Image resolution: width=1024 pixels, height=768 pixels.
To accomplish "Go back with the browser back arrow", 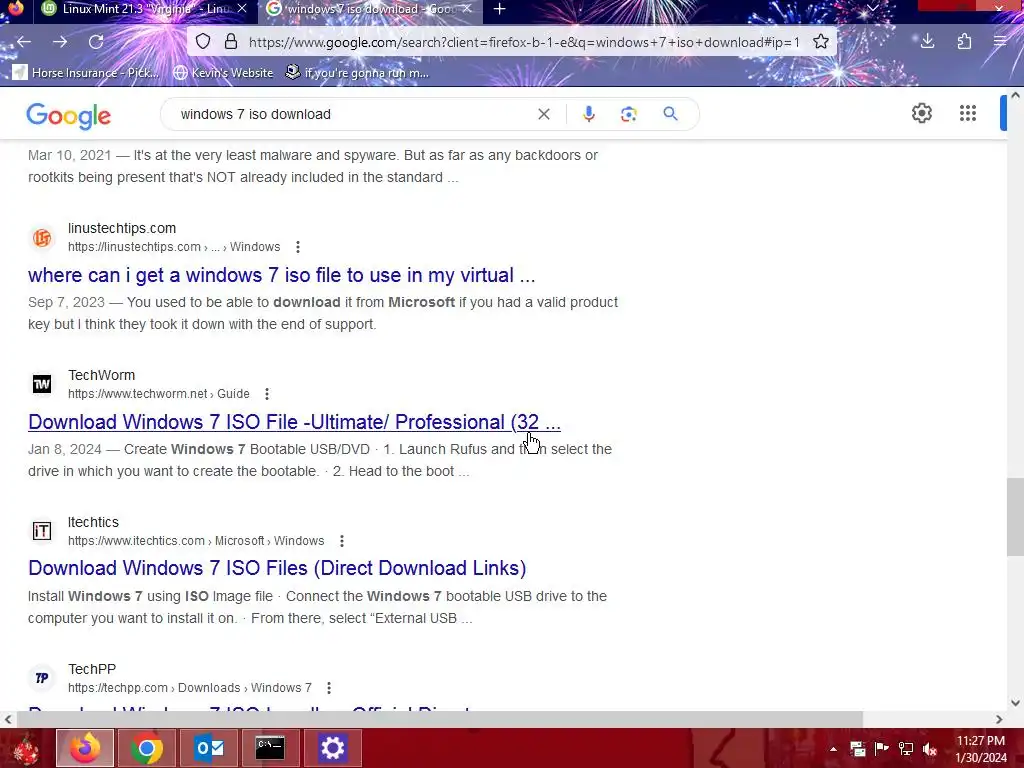I will coord(24,42).
